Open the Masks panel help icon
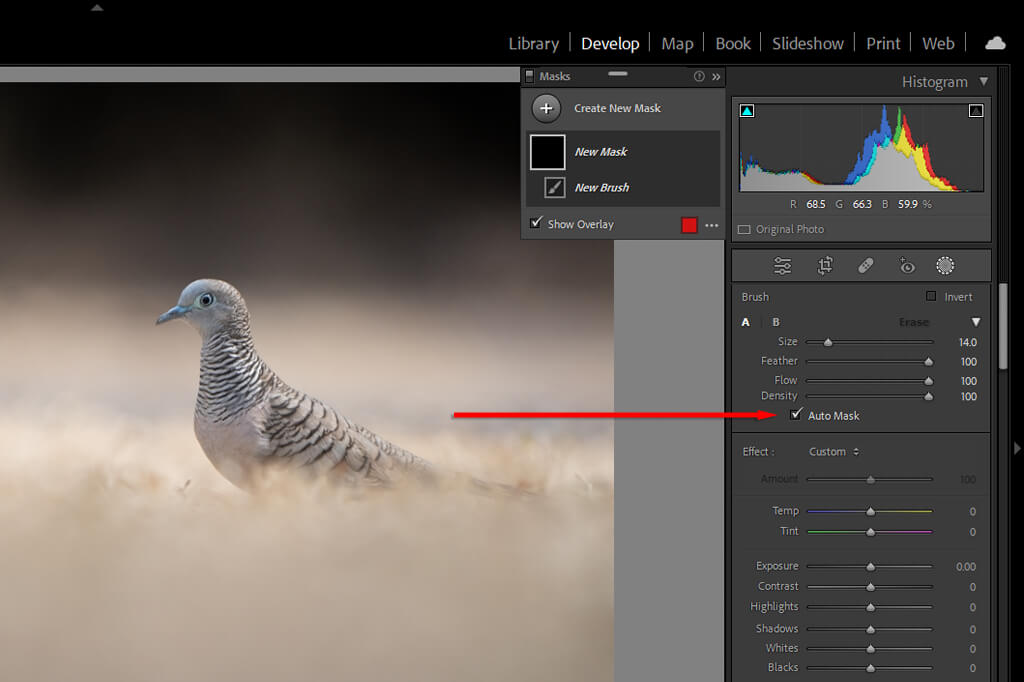 699,76
